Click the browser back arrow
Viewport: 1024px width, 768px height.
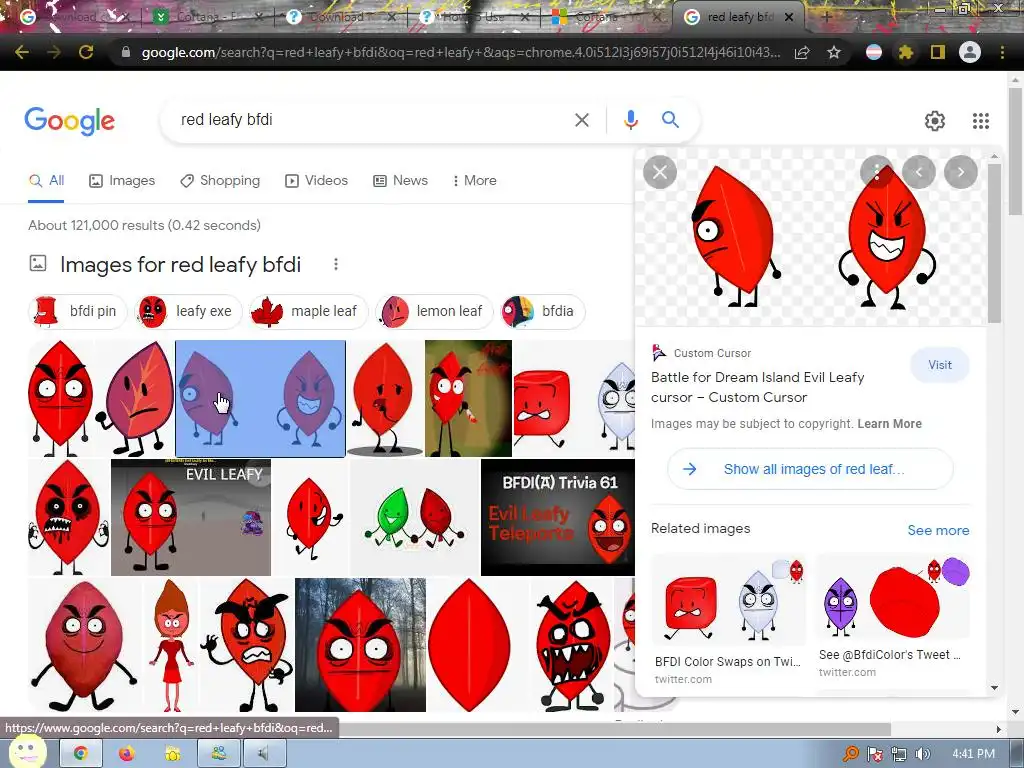[22, 52]
